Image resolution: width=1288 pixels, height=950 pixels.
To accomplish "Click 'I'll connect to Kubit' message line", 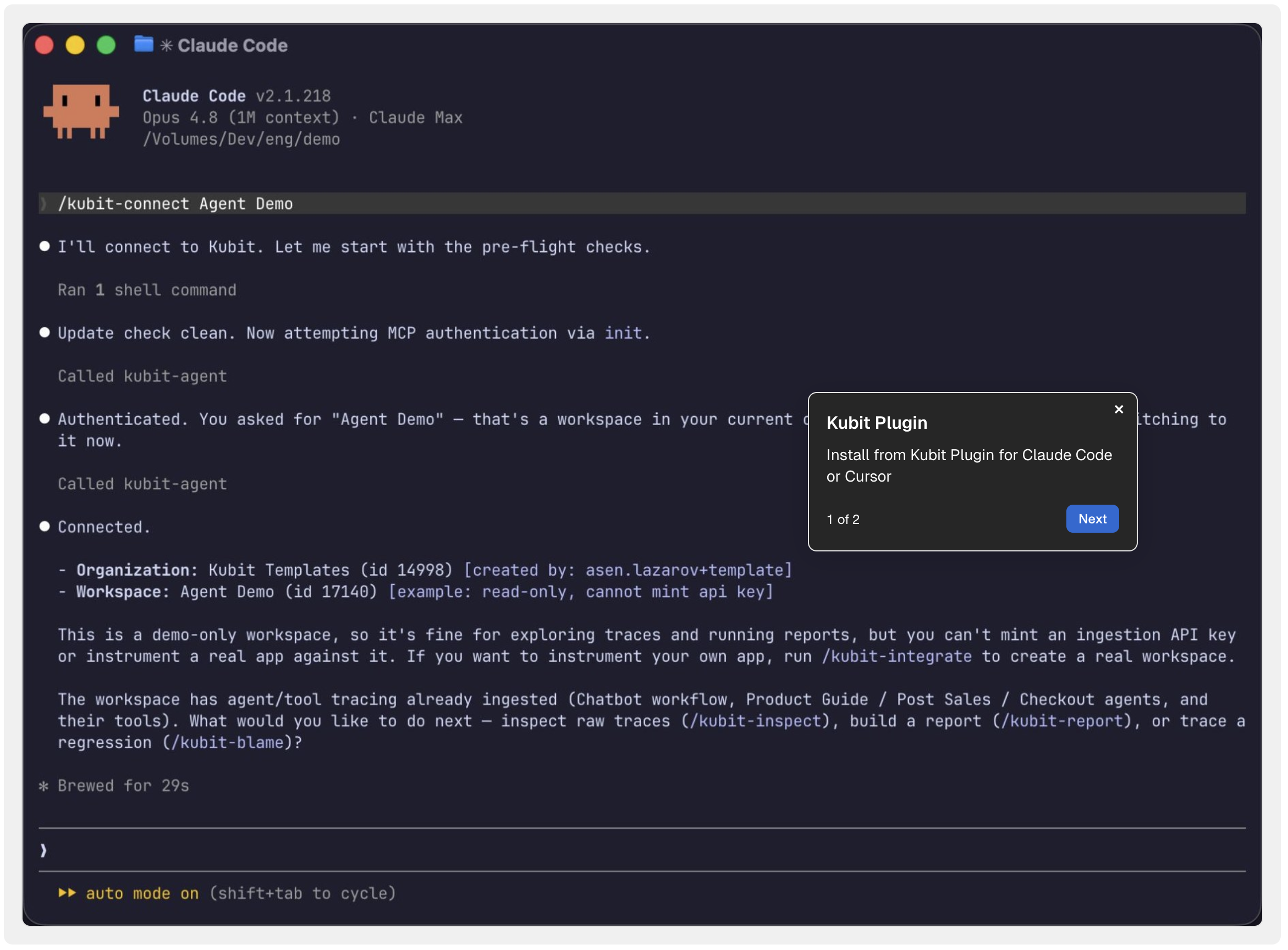I will pyautogui.click(x=354, y=247).
